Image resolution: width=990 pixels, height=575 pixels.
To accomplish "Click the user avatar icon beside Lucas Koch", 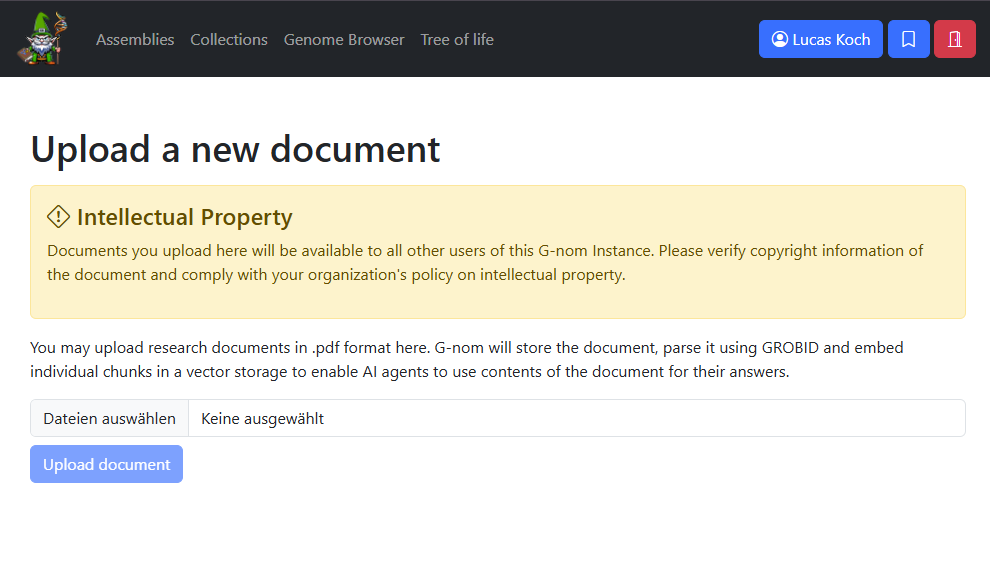I will click(780, 39).
